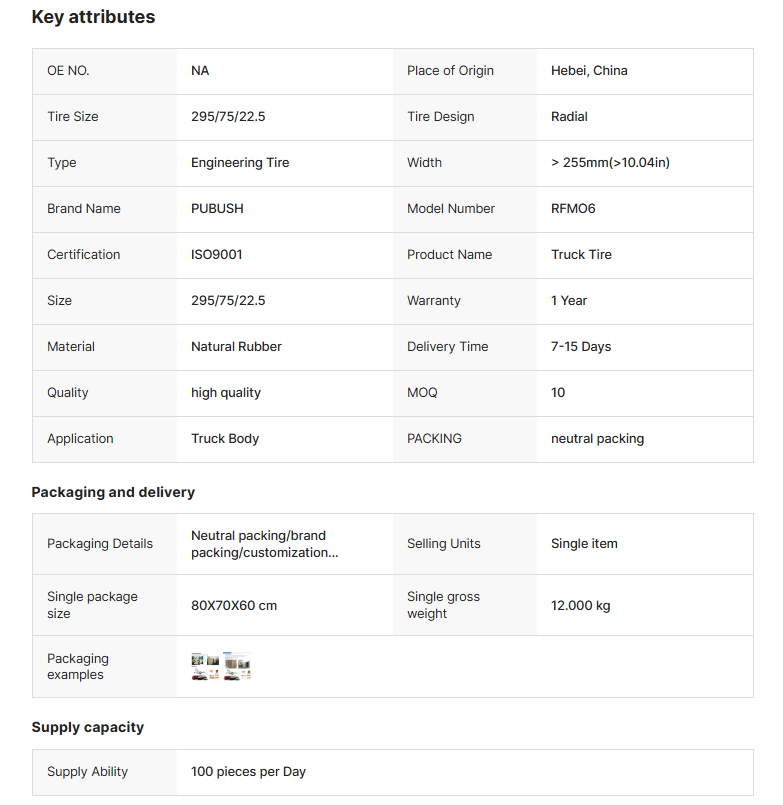Click the ISO9001 certification value

click(x=216, y=255)
